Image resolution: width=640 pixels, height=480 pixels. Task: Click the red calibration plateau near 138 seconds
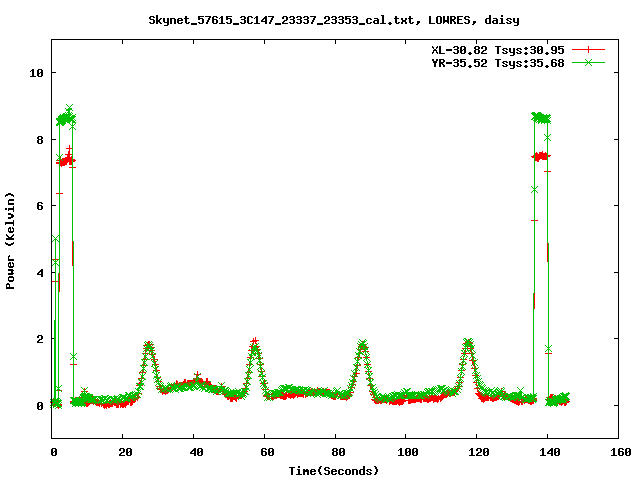pyautogui.click(x=541, y=156)
